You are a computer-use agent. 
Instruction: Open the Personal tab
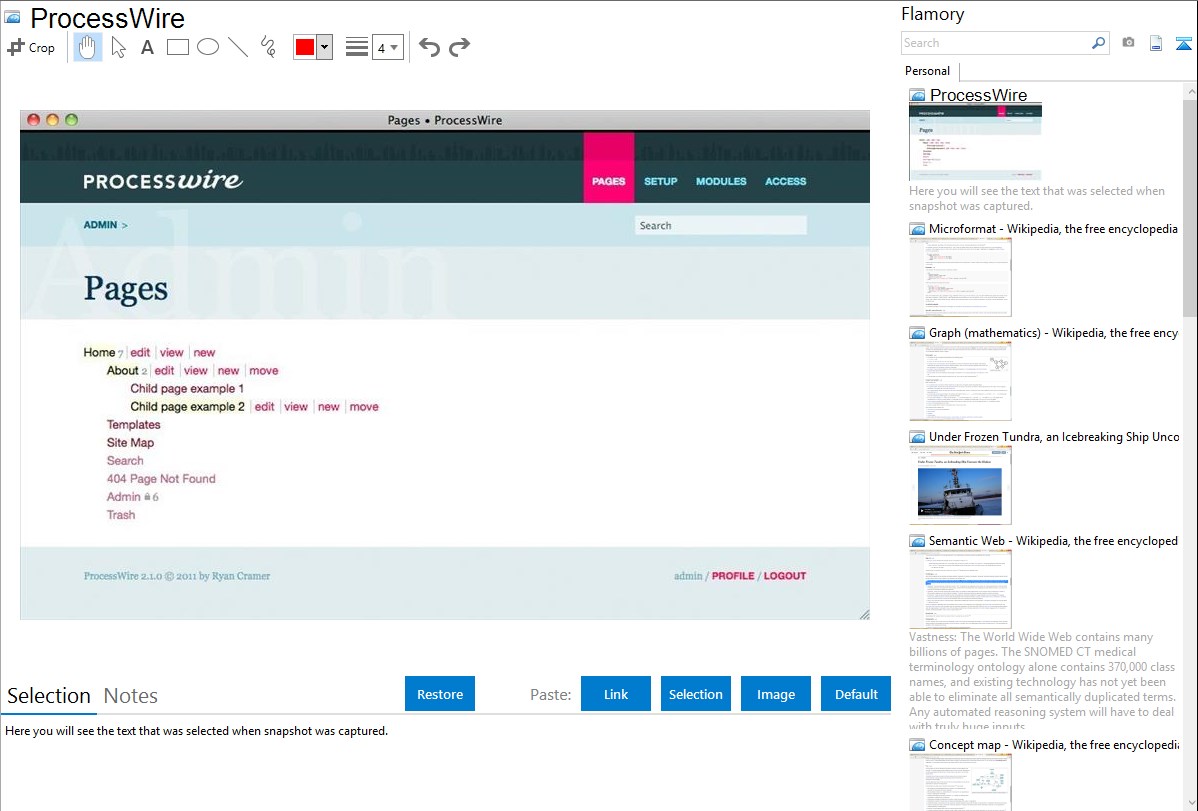pyautogui.click(x=928, y=71)
